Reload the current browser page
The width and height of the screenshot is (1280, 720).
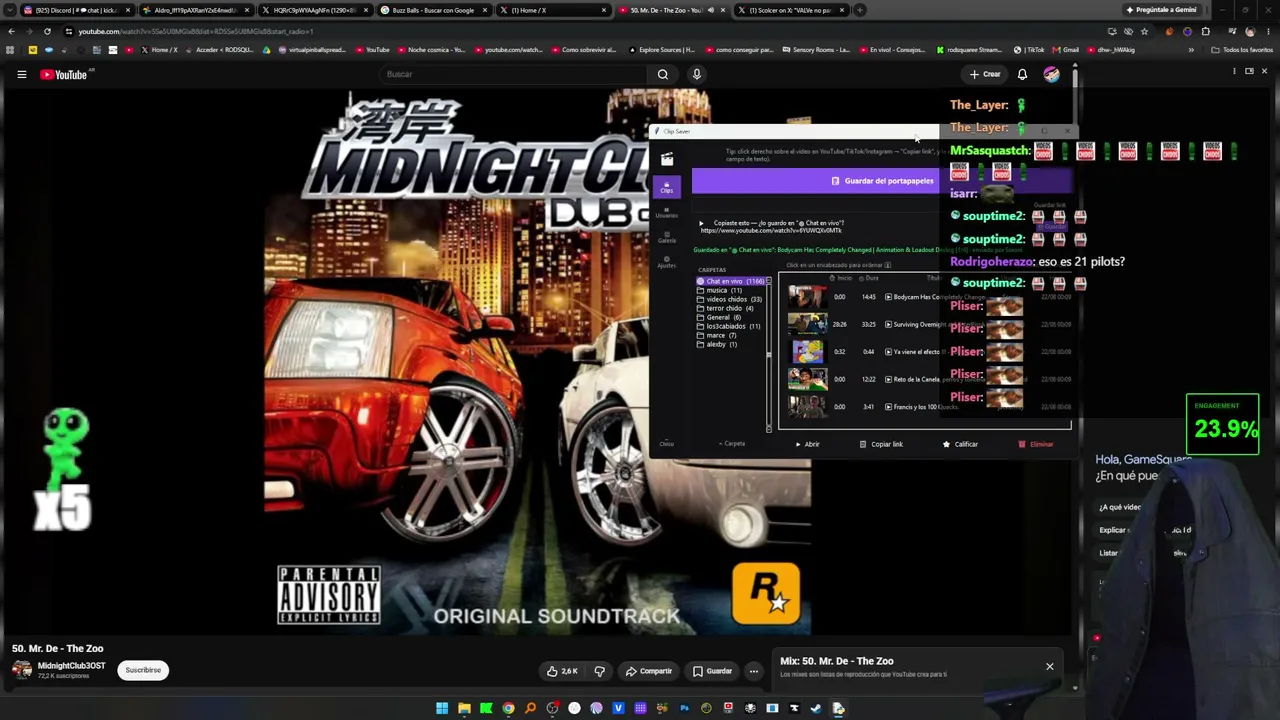coord(47,31)
